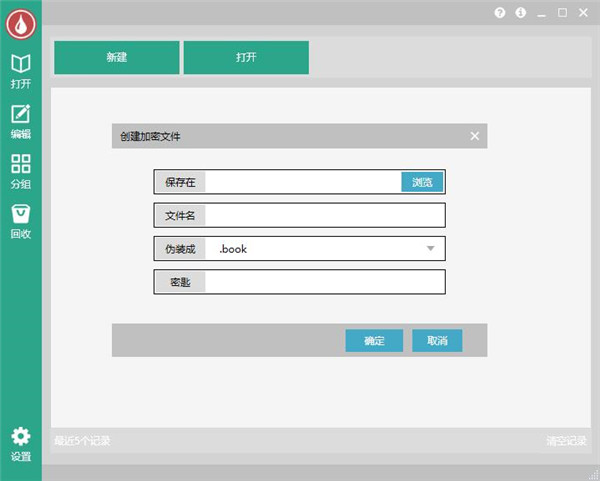This screenshot has height=481, width=600.
Task: Click the info icon in title bar
Action: [x=520, y=13]
